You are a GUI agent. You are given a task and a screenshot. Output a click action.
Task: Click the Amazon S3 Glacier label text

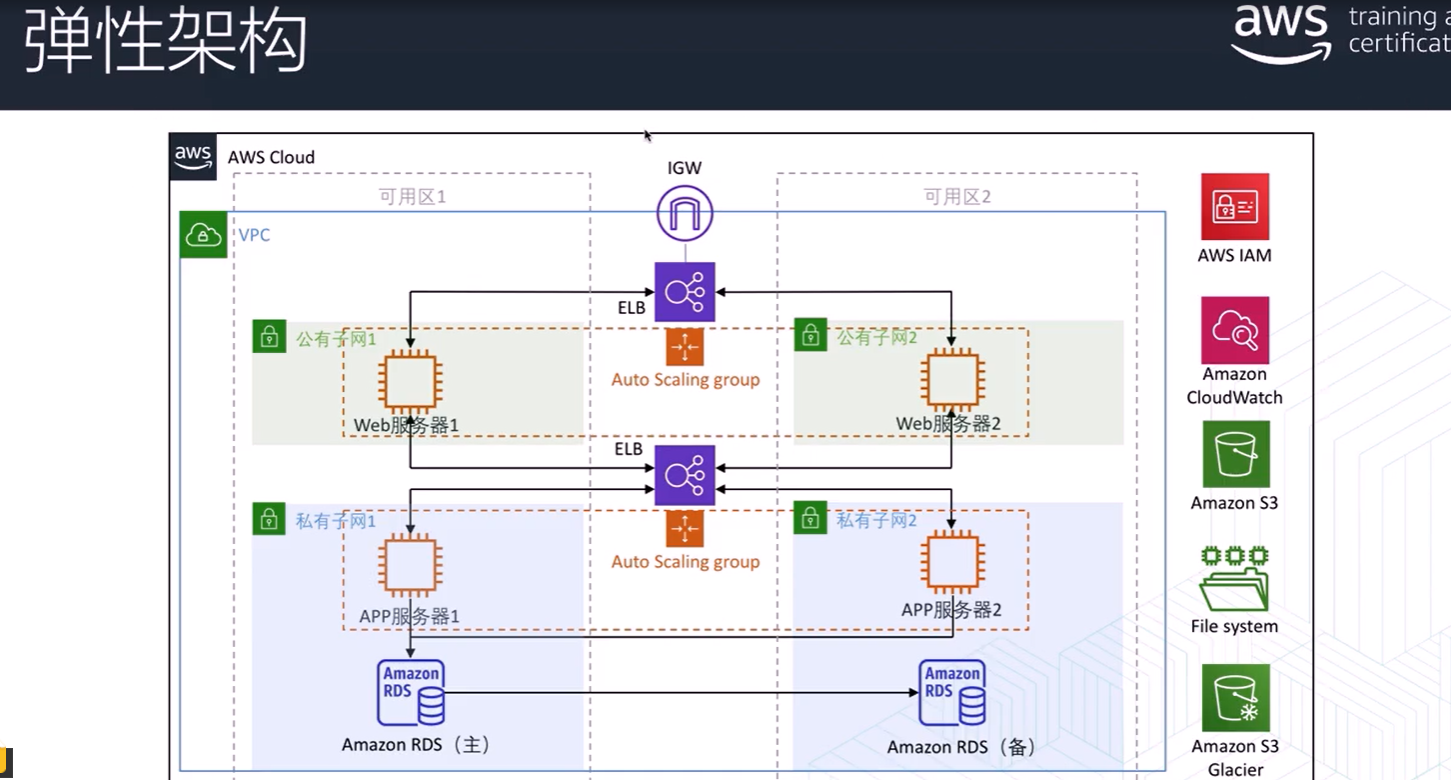point(1235,758)
